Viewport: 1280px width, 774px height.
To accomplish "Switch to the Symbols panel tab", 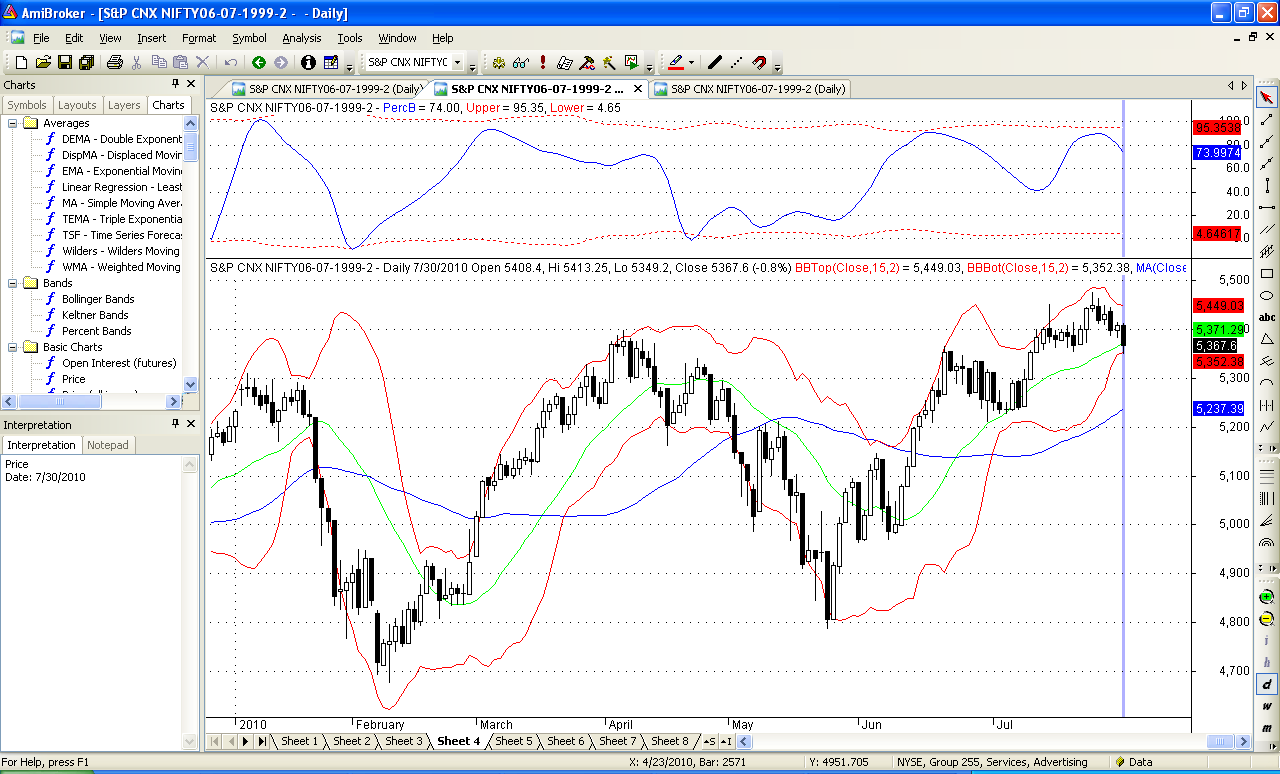I will (x=27, y=105).
